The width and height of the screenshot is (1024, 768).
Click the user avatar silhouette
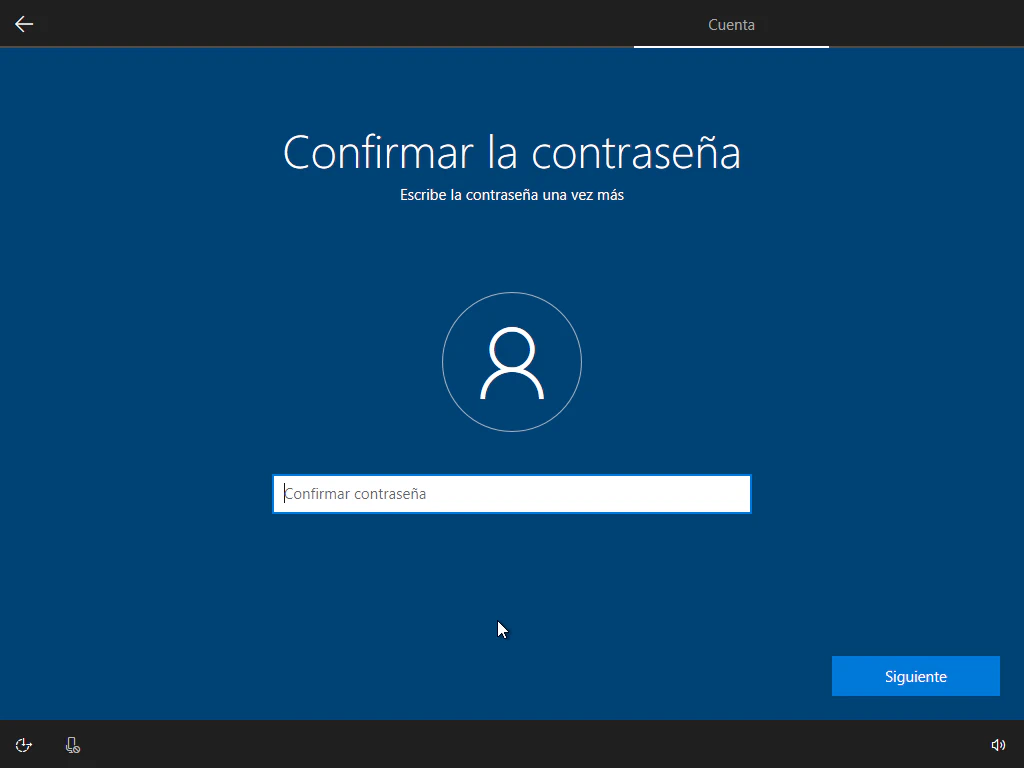pos(511,363)
